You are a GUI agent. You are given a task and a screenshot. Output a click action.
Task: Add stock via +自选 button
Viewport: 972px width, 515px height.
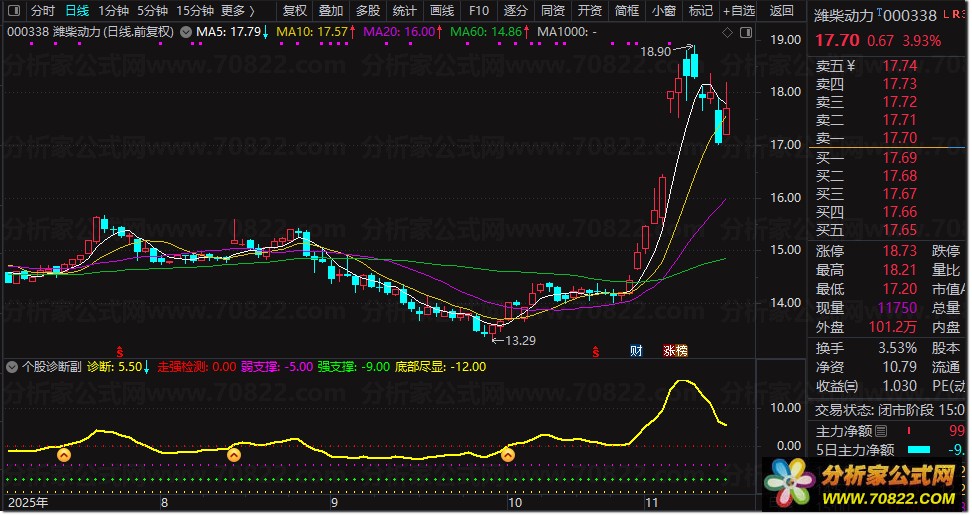click(x=740, y=11)
